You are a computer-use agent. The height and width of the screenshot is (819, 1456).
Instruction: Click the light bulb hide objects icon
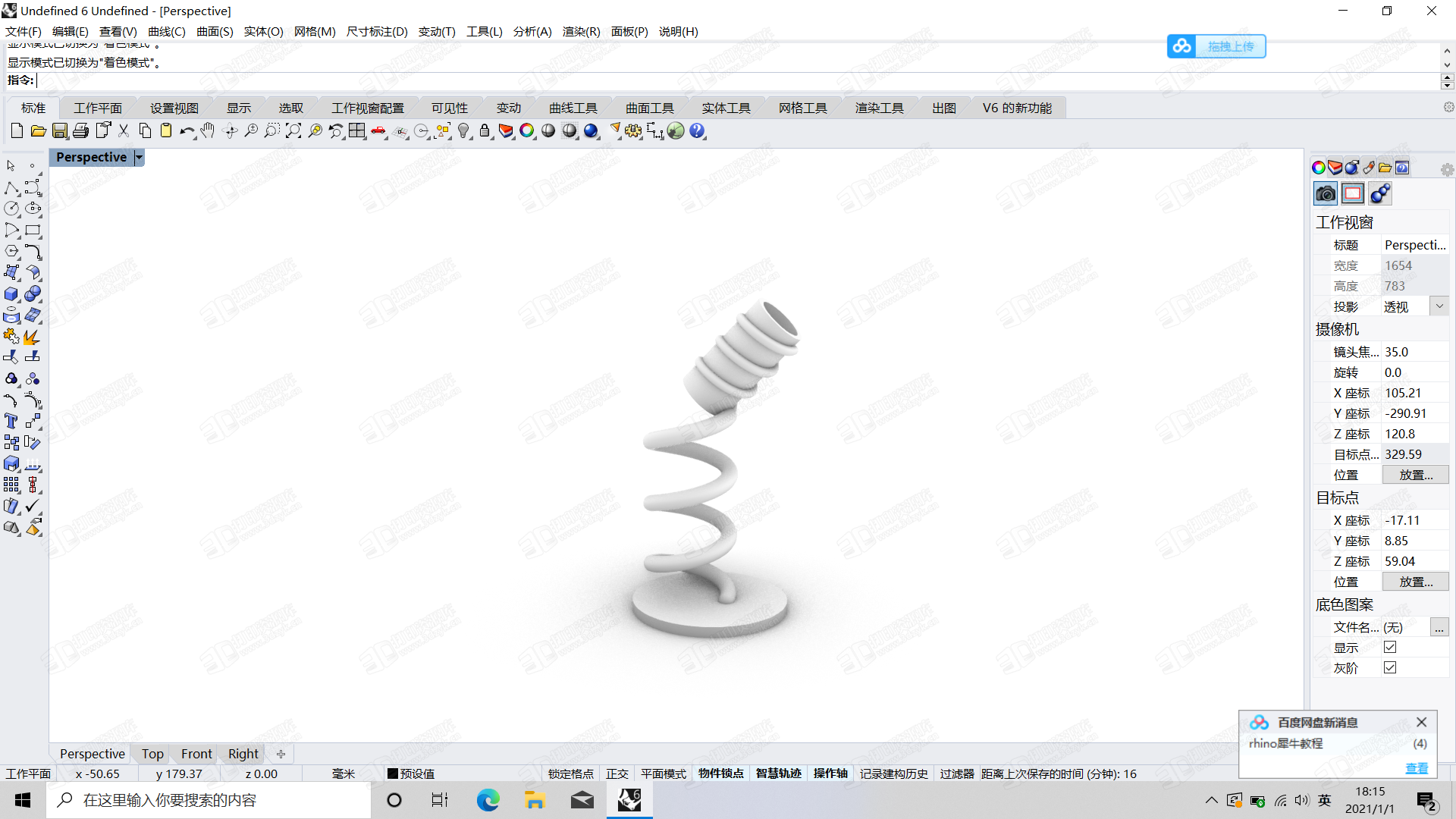coord(464,131)
